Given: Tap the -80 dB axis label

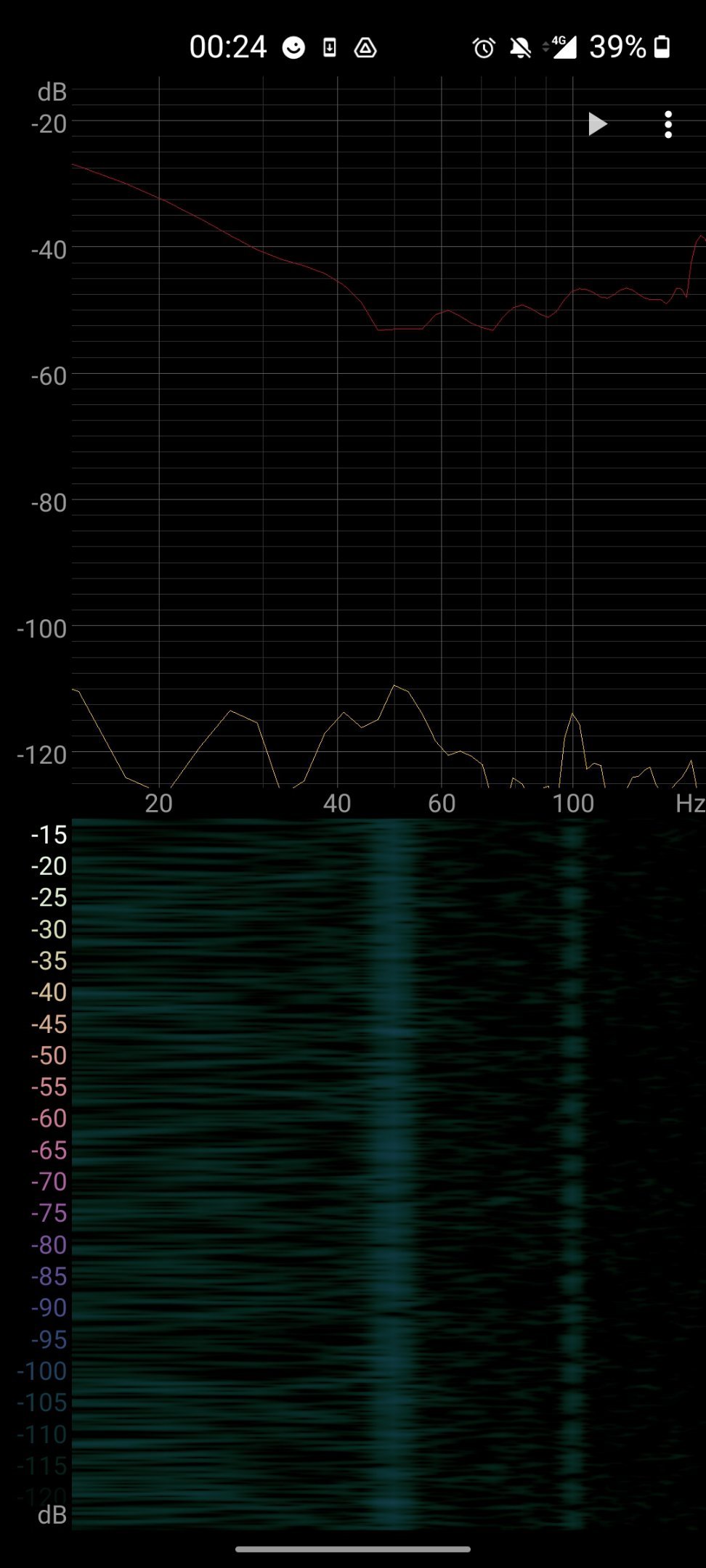Looking at the screenshot, I should pyautogui.click(x=49, y=503).
